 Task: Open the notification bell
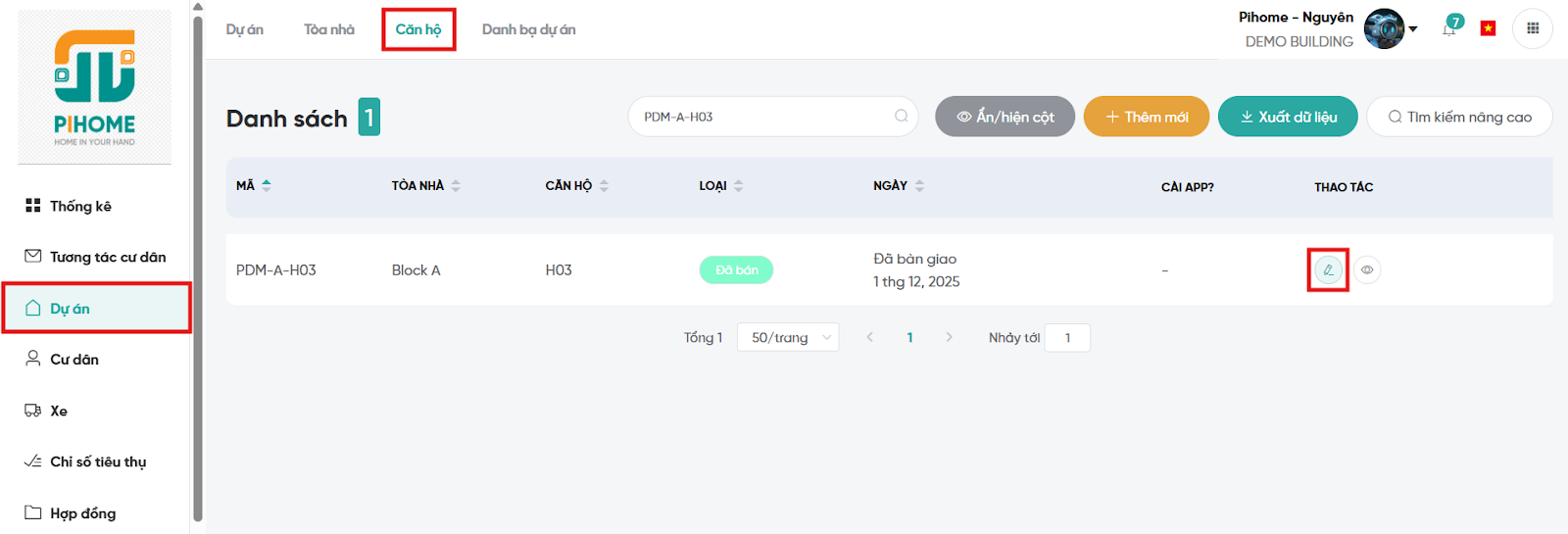click(x=1449, y=29)
